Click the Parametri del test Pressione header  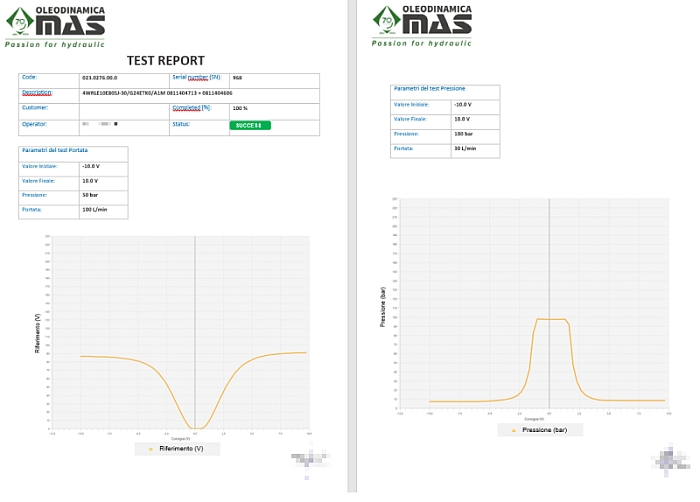pyautogui.click(x=427, y=89)
